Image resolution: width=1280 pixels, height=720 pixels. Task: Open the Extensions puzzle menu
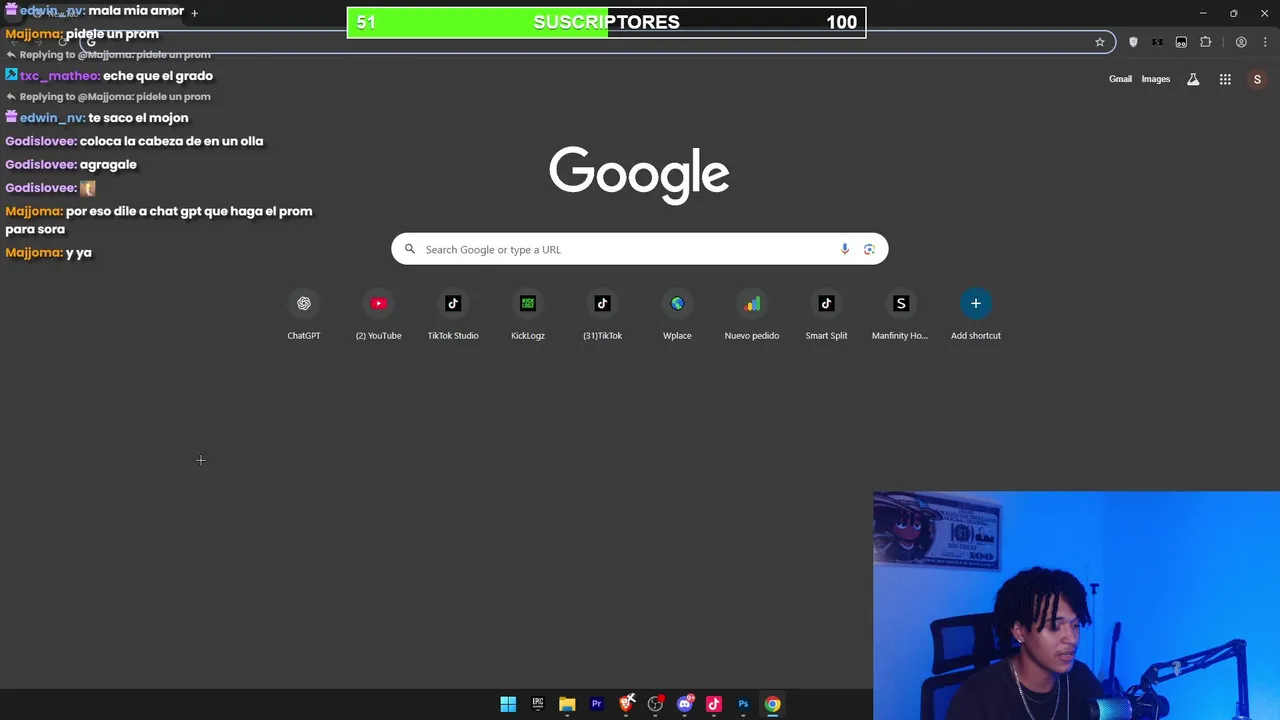[x=1205, y=42]
